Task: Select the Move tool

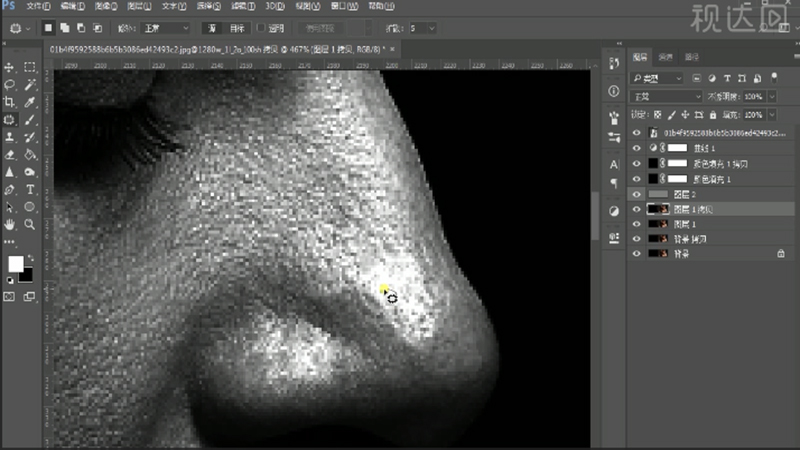Action: click(x=9, y=67)
